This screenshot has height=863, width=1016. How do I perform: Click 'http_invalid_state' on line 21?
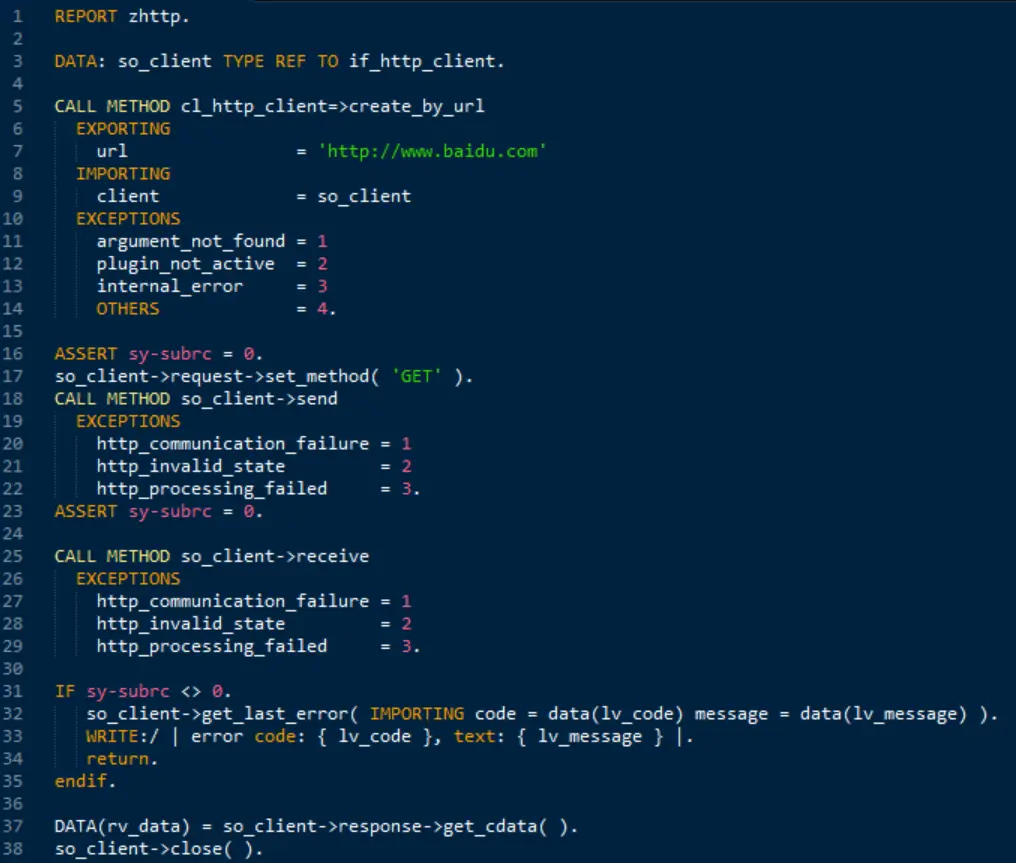point(190,466)
